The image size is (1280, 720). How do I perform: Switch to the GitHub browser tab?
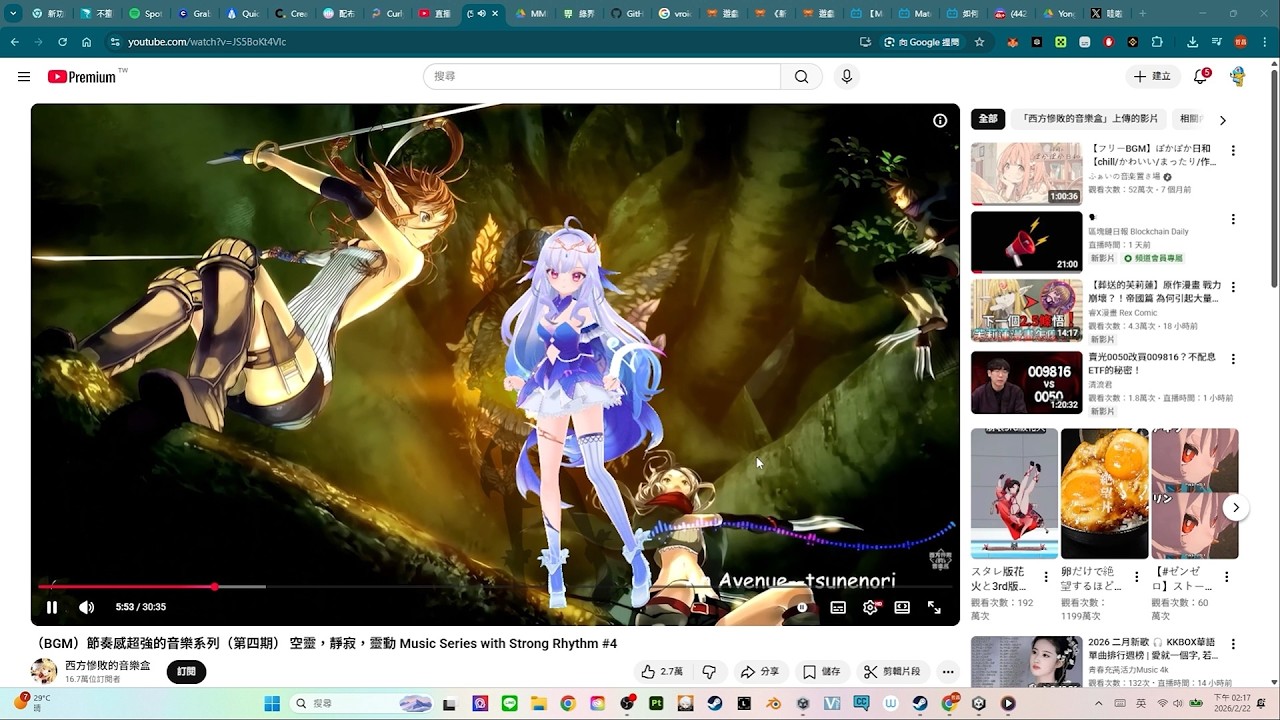point(627,14)
